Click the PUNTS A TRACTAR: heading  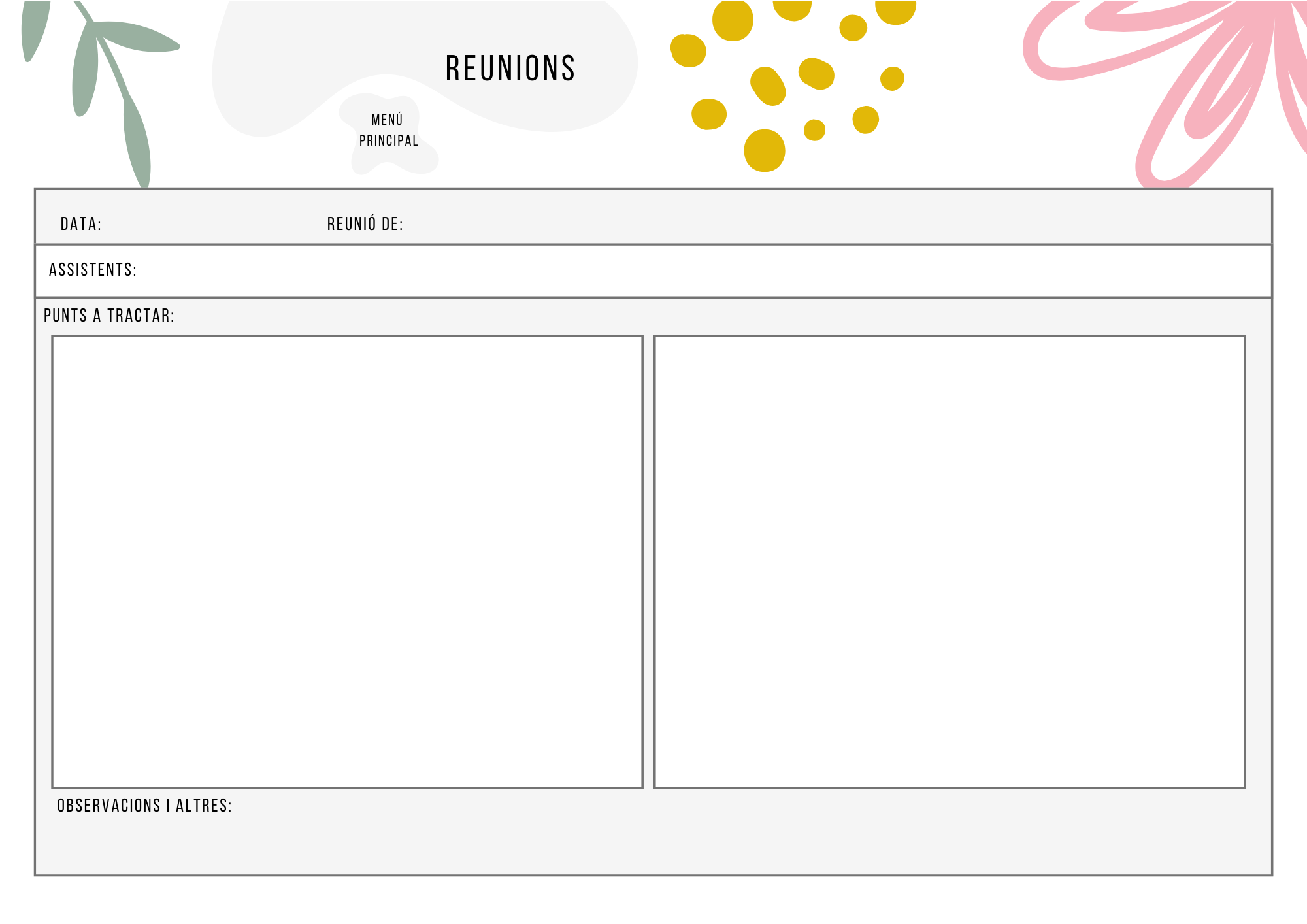click(x=109, y=316)
